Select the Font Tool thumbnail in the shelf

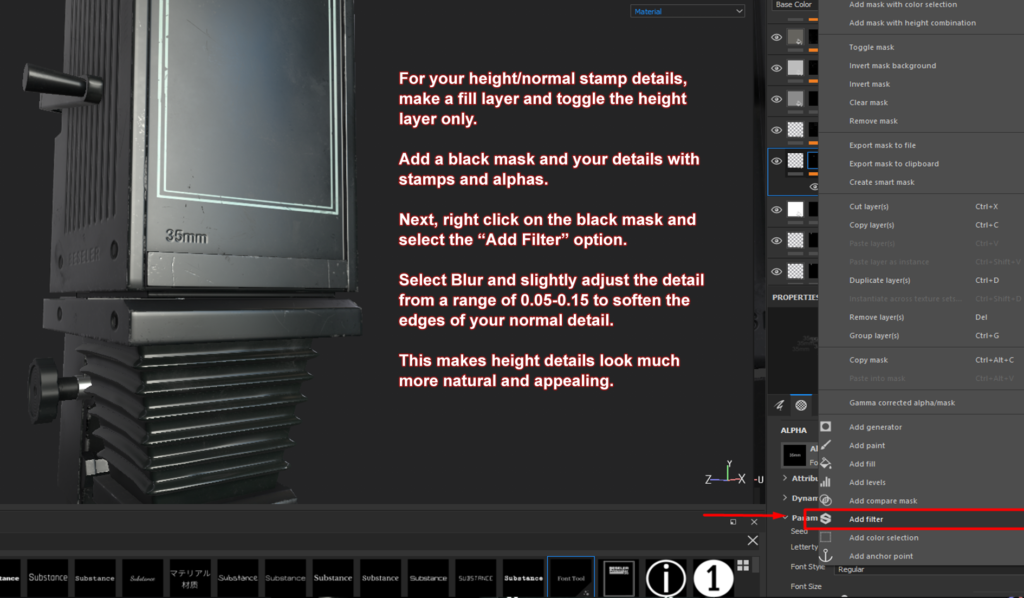click(x=571, y=577)
